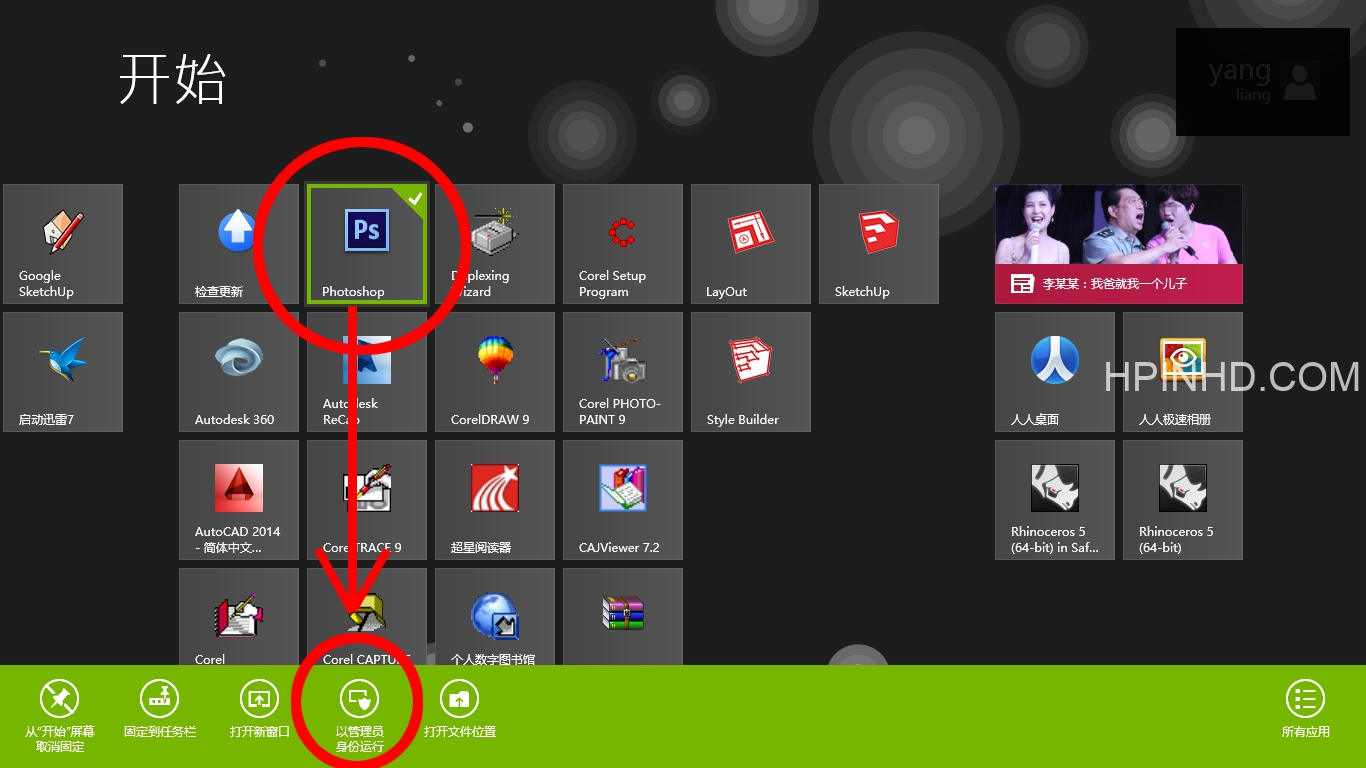This screenshot has height=768, width=1366.
Task: Open the Google SketchUp tile
Action: click(x=63, y=244)
